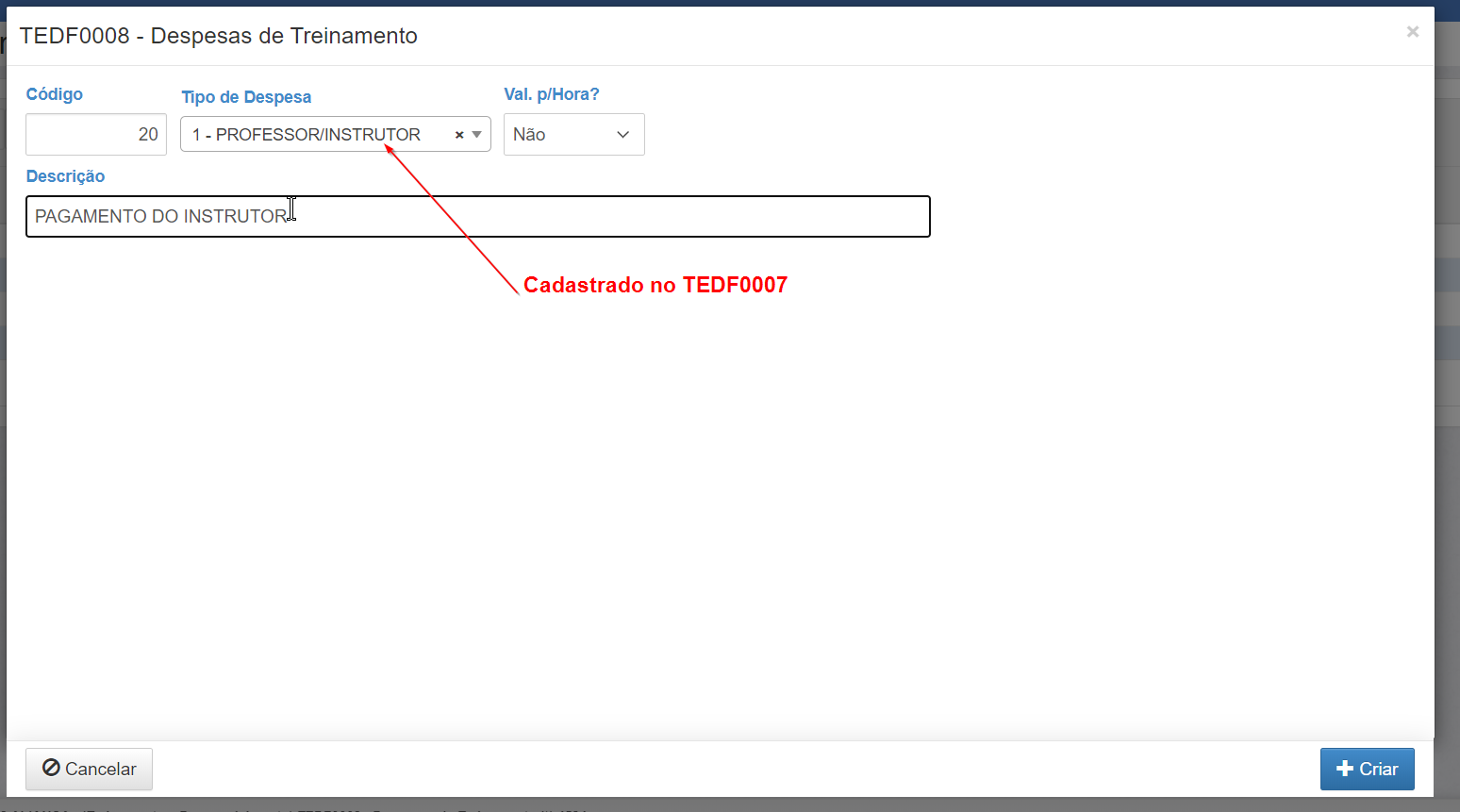Click the Tipo de Despesa label
1460x812 pixels.
[x=246, y=97]
